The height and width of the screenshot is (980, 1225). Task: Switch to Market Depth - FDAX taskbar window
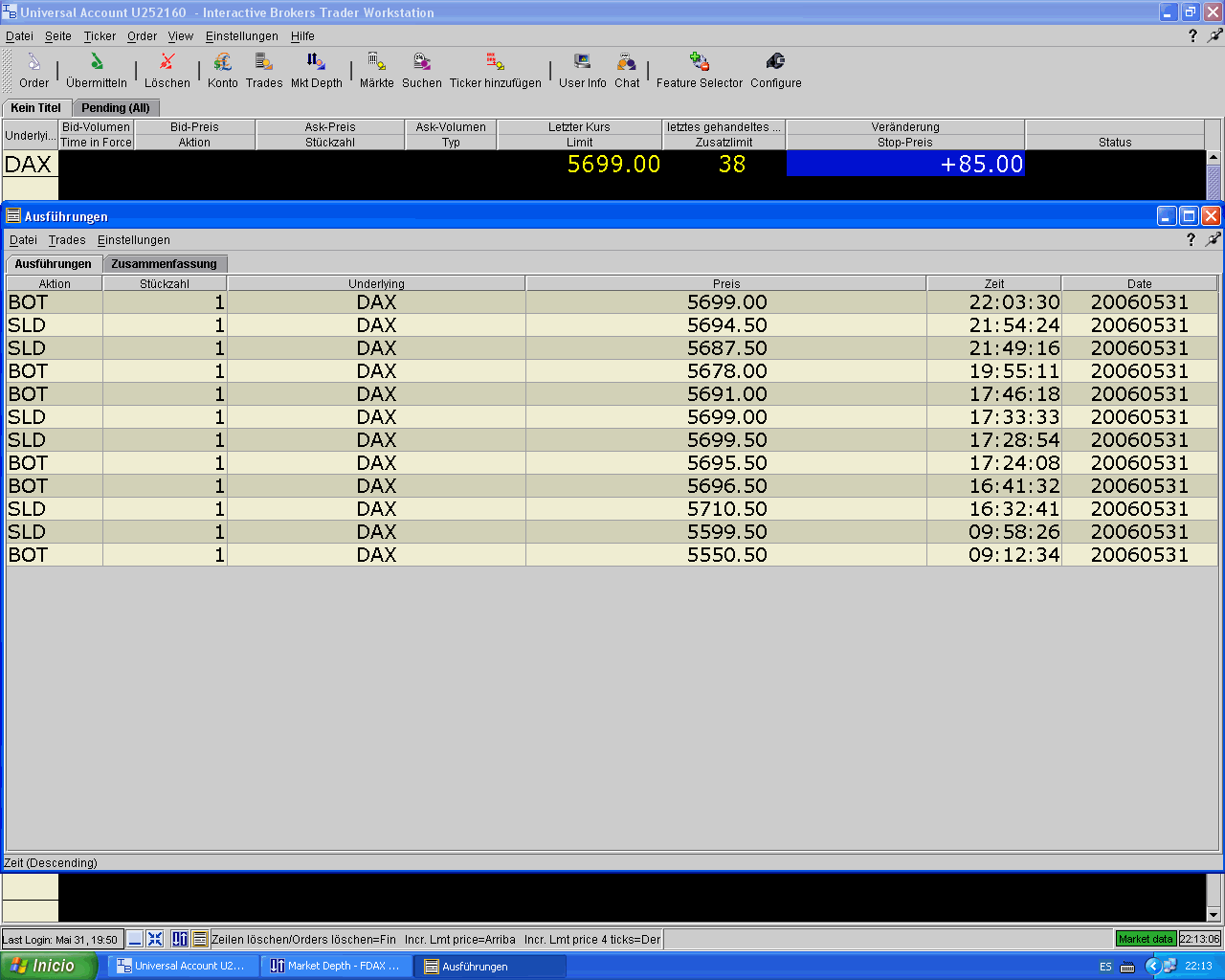(x=336, y=967)
